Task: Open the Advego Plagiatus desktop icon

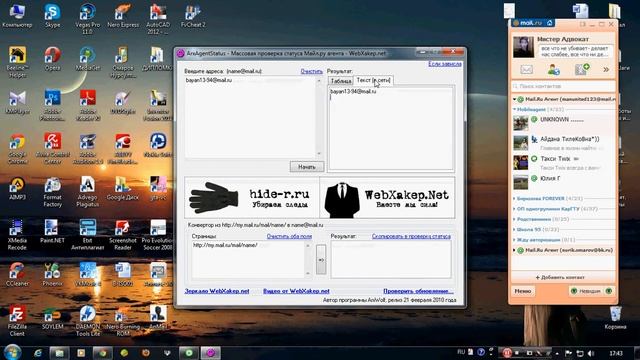Action: tap(87, 192)
